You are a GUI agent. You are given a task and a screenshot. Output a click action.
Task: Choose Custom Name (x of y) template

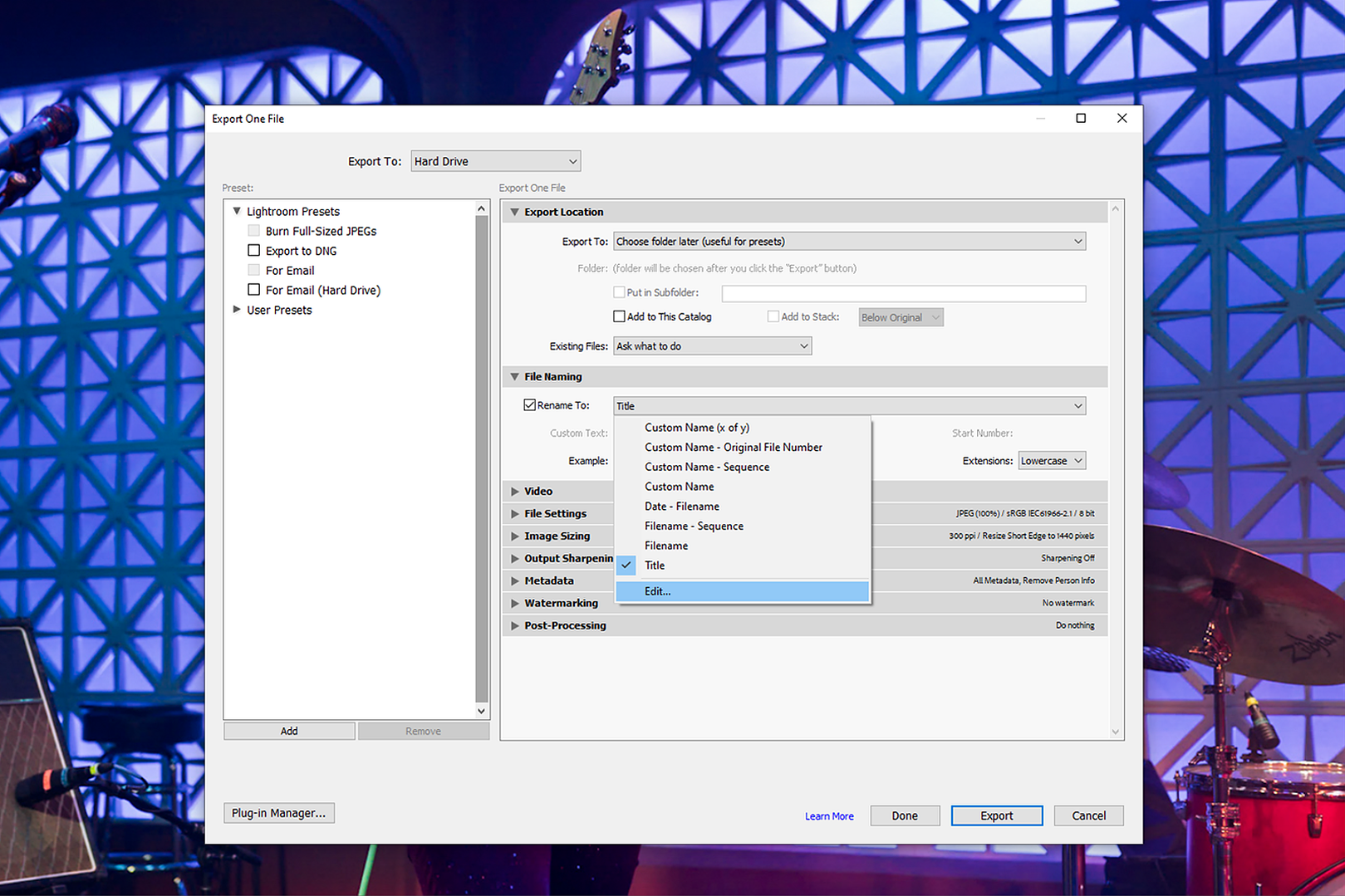743,428
